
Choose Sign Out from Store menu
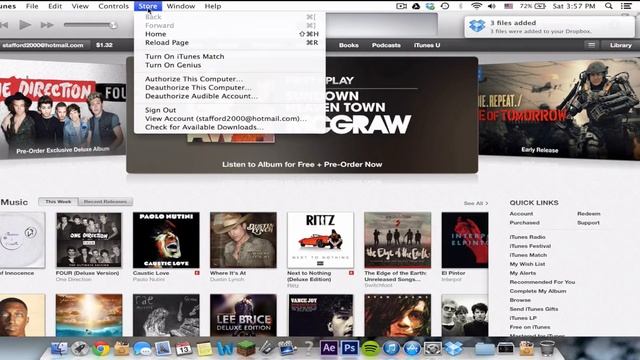[230, 110]
